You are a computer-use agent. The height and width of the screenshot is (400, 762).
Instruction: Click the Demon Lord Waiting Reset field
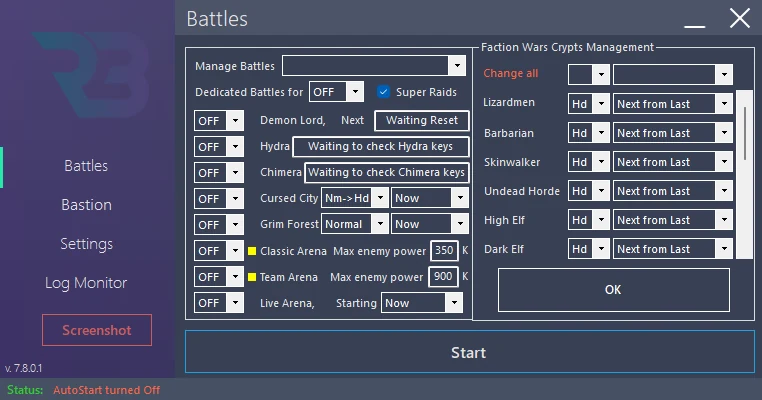tap(422, 121)
